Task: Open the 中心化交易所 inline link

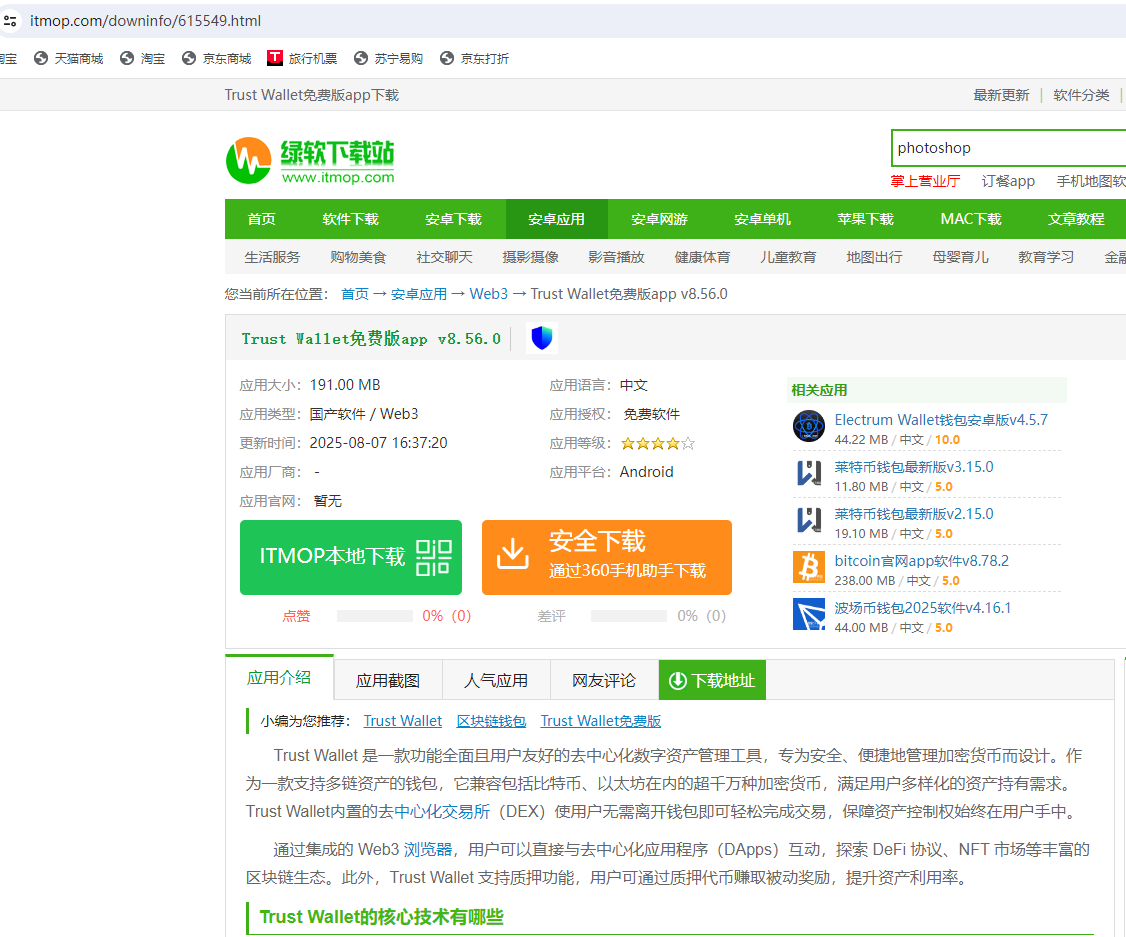Action: click(x=442, y=811)
